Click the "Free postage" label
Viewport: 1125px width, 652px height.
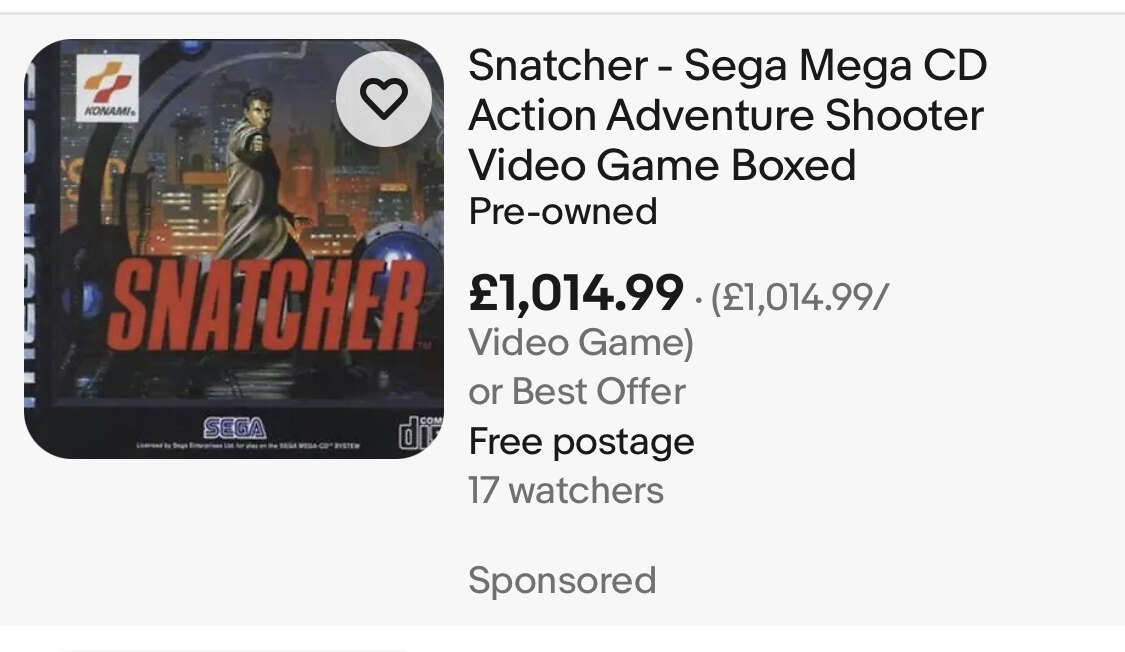coord(581,441)
